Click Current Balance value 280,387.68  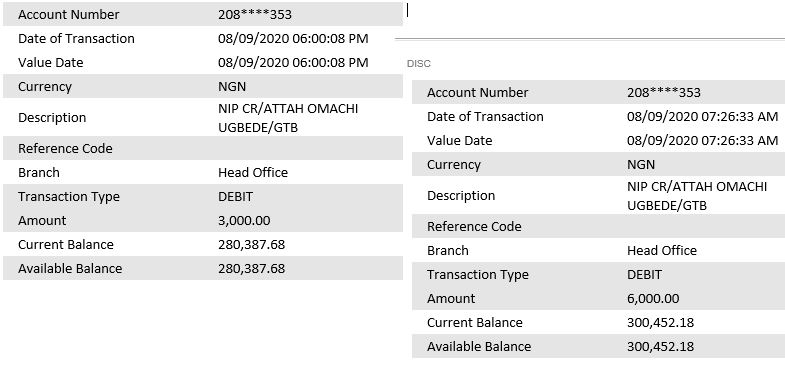(251, 244)
